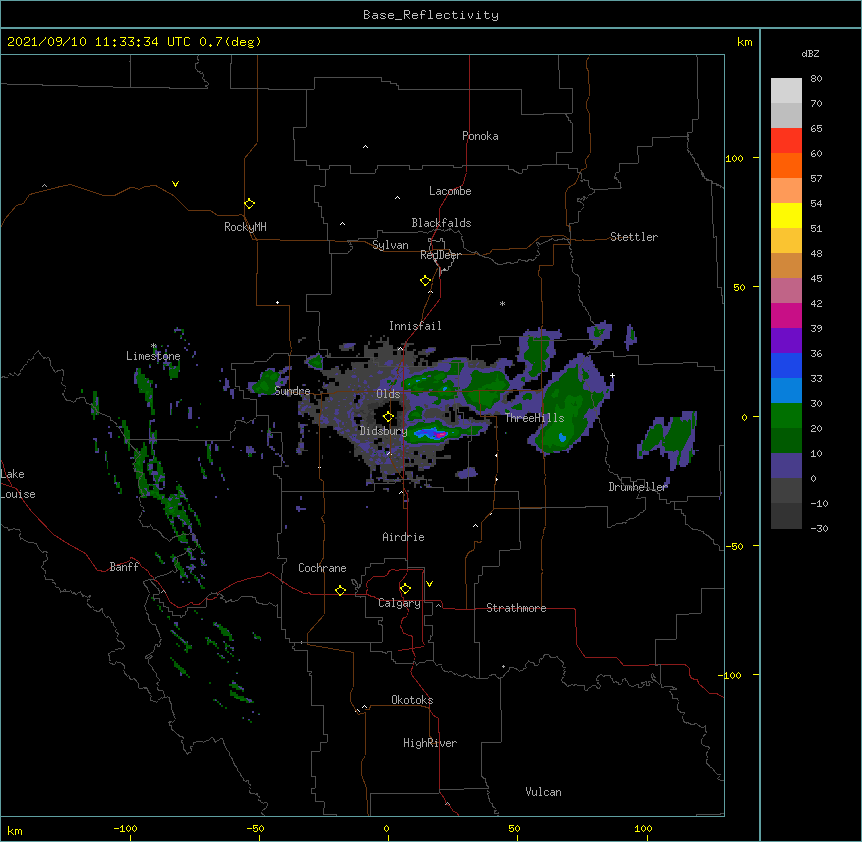Click the Limestone label
The width and height of the screenshot is (862, 842).
(153, 356)
